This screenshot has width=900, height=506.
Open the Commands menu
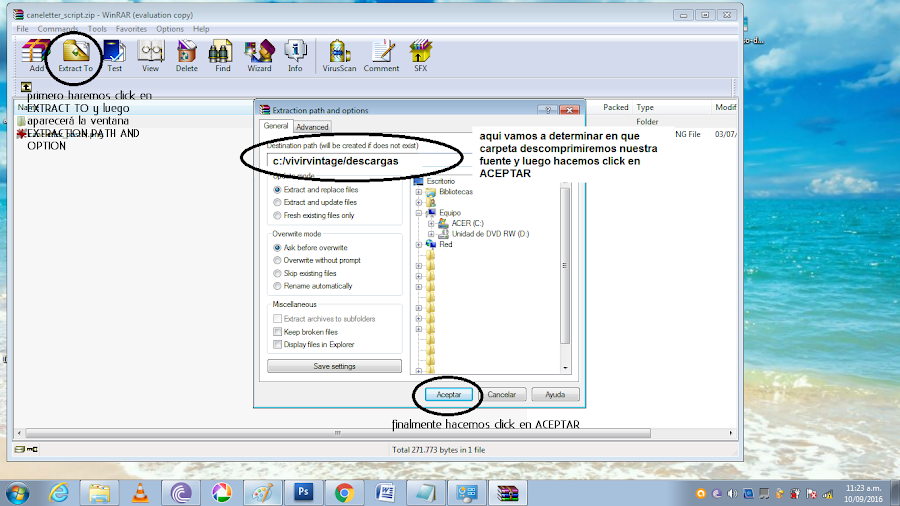click(x=57, y=29)
